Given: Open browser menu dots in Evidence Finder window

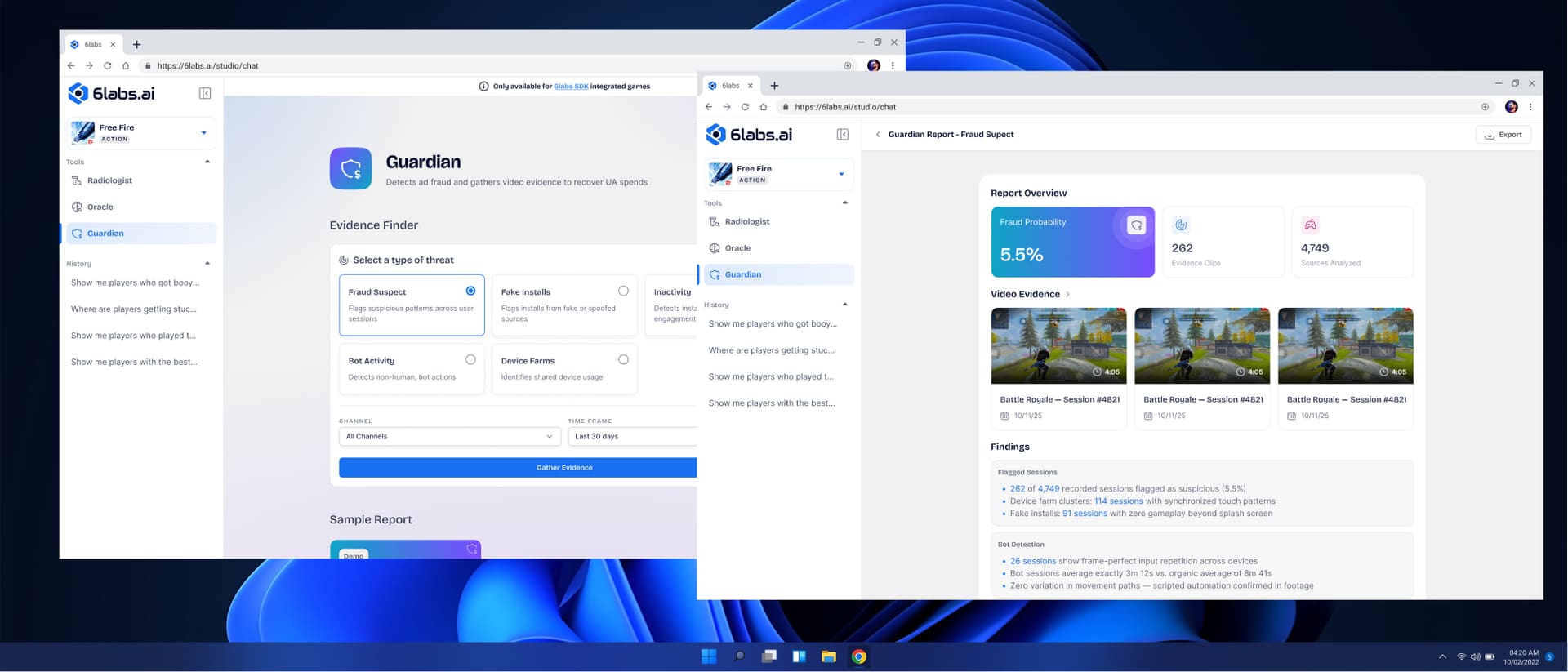Looking at the screenshot, I should click(893, 65).
